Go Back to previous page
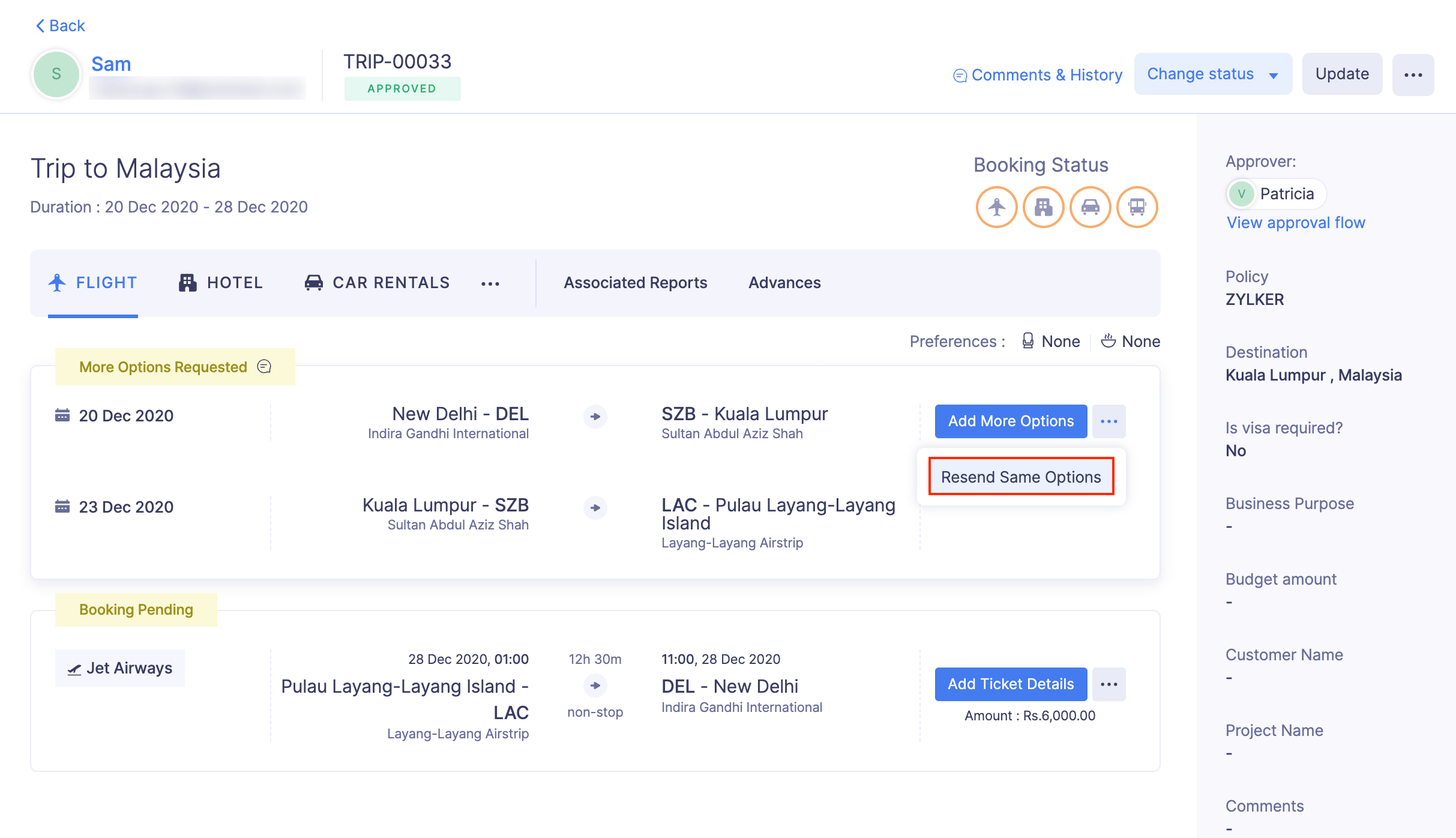1456x838 pixels. [x=61, y=26]
